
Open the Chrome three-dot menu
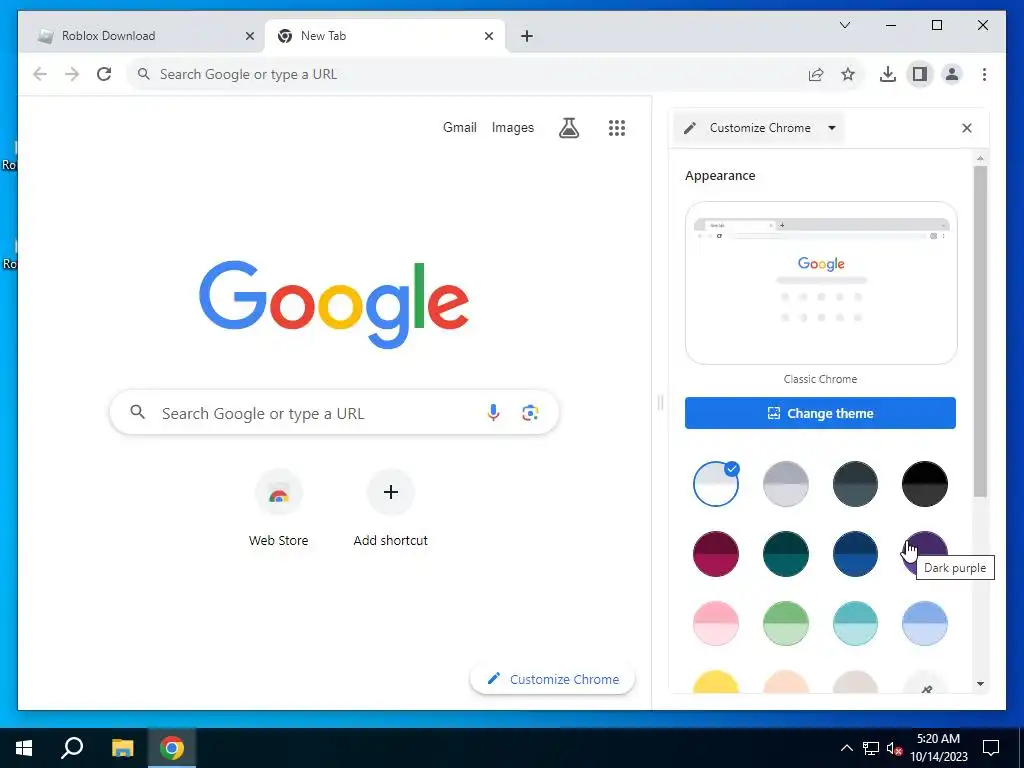point(984,74)
